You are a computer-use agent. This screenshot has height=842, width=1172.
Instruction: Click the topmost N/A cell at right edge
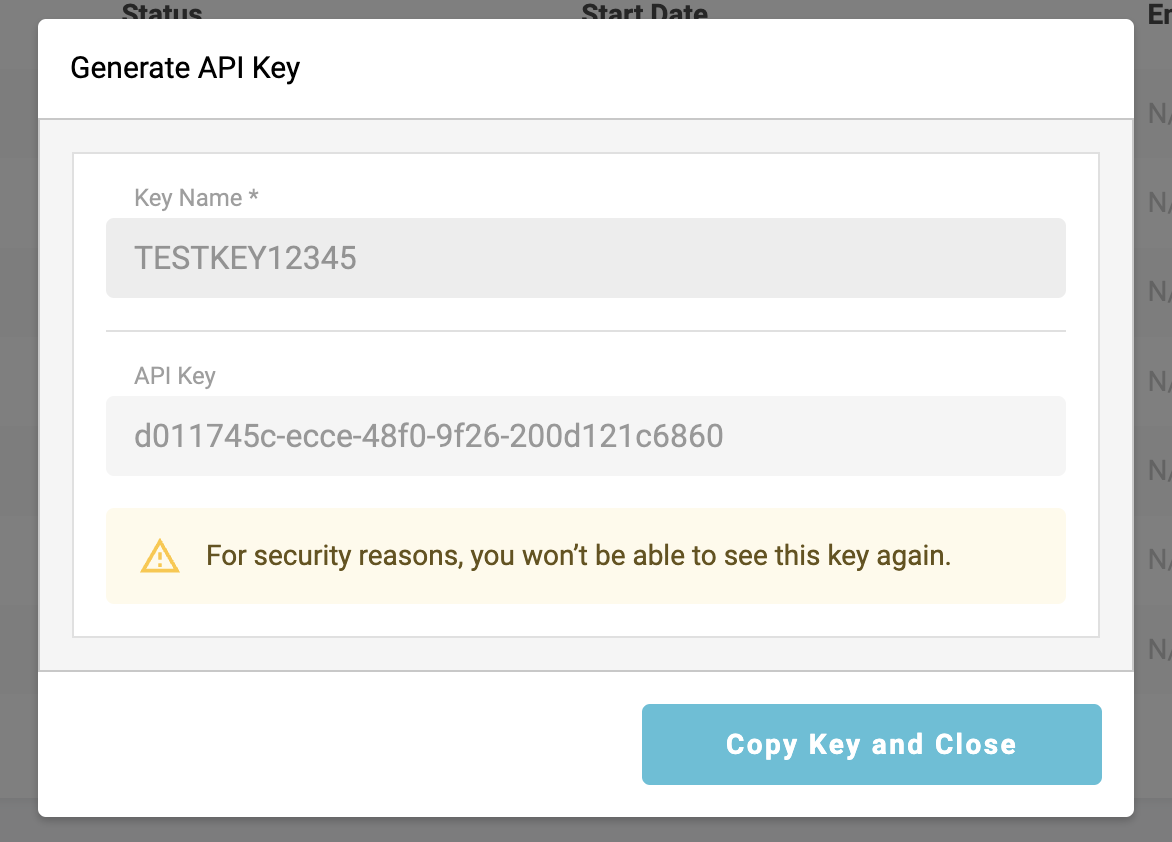[1159, 115]
